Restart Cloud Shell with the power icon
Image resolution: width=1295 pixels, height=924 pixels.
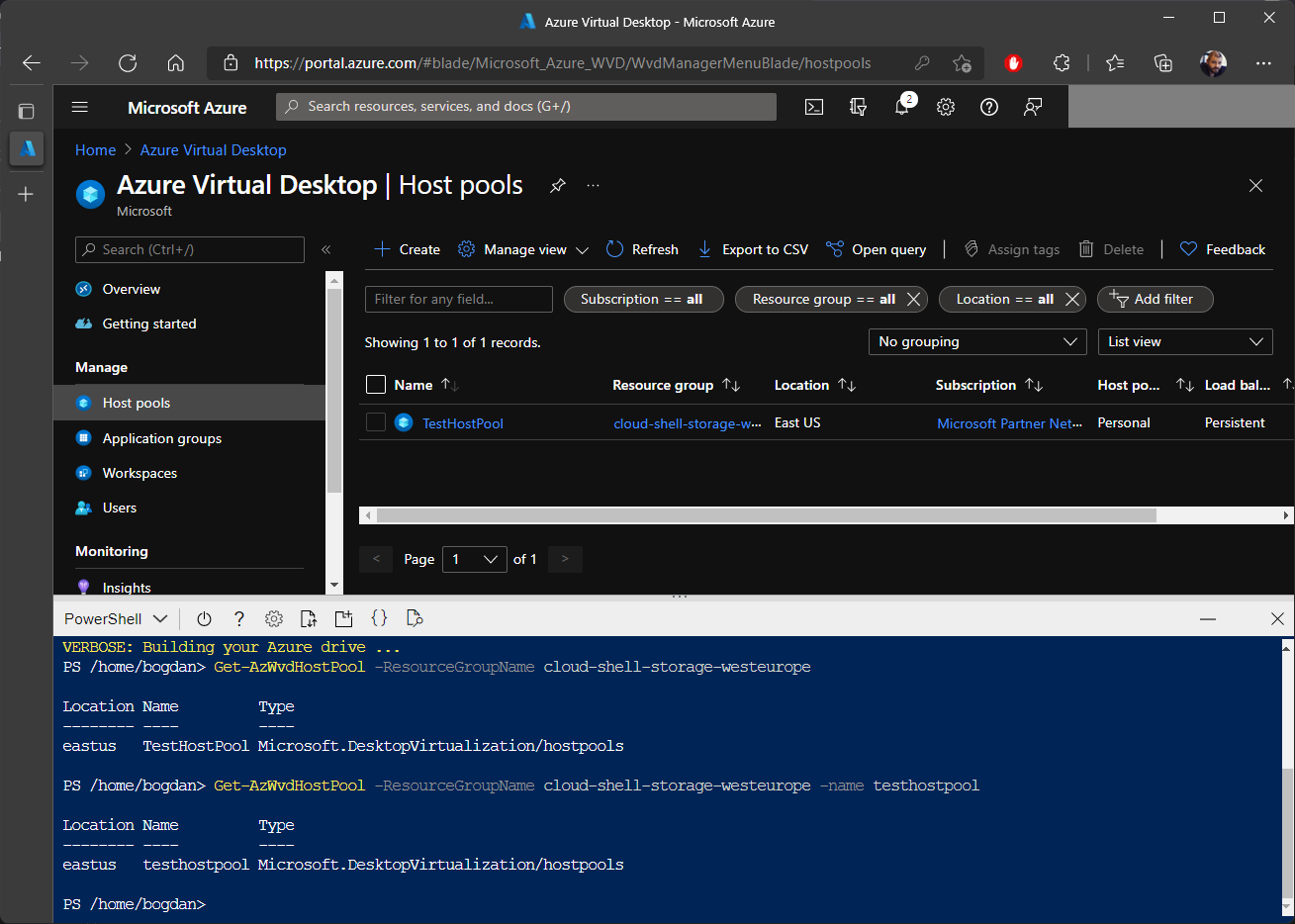coord(204,618)
